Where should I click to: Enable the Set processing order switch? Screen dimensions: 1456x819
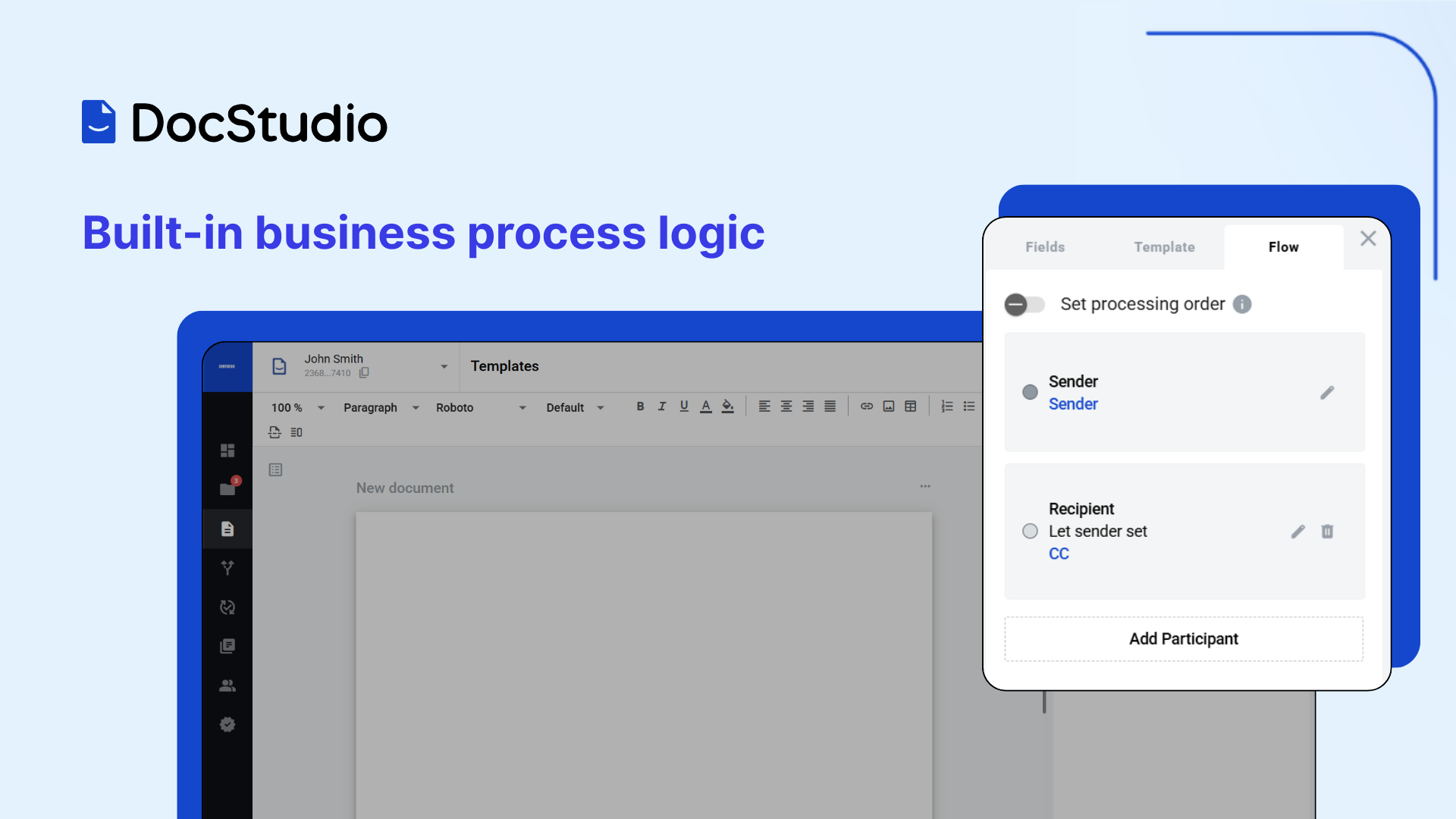[x=1025, y=304]
